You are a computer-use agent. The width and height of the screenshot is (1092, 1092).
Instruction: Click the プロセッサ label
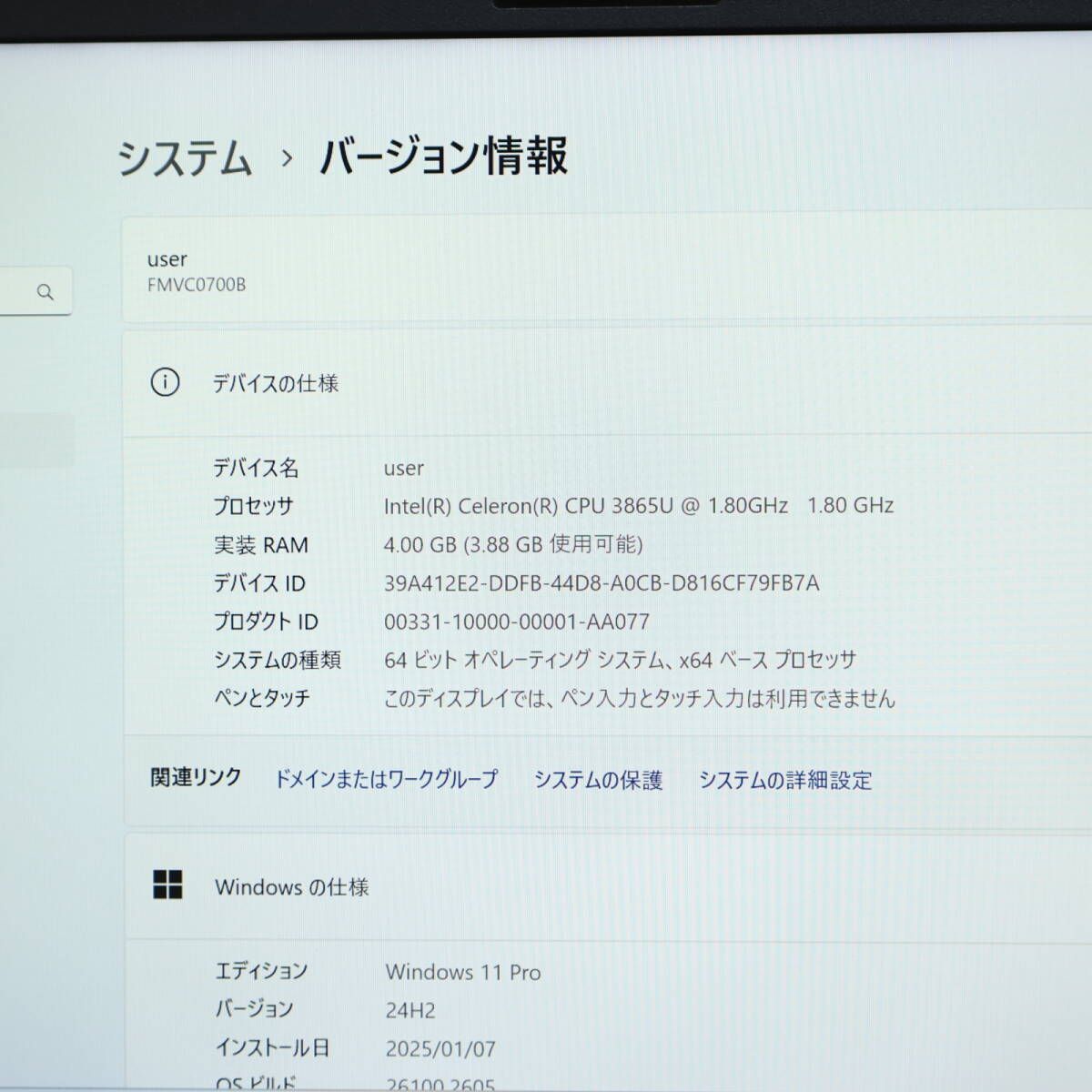(x=253, y=506)
